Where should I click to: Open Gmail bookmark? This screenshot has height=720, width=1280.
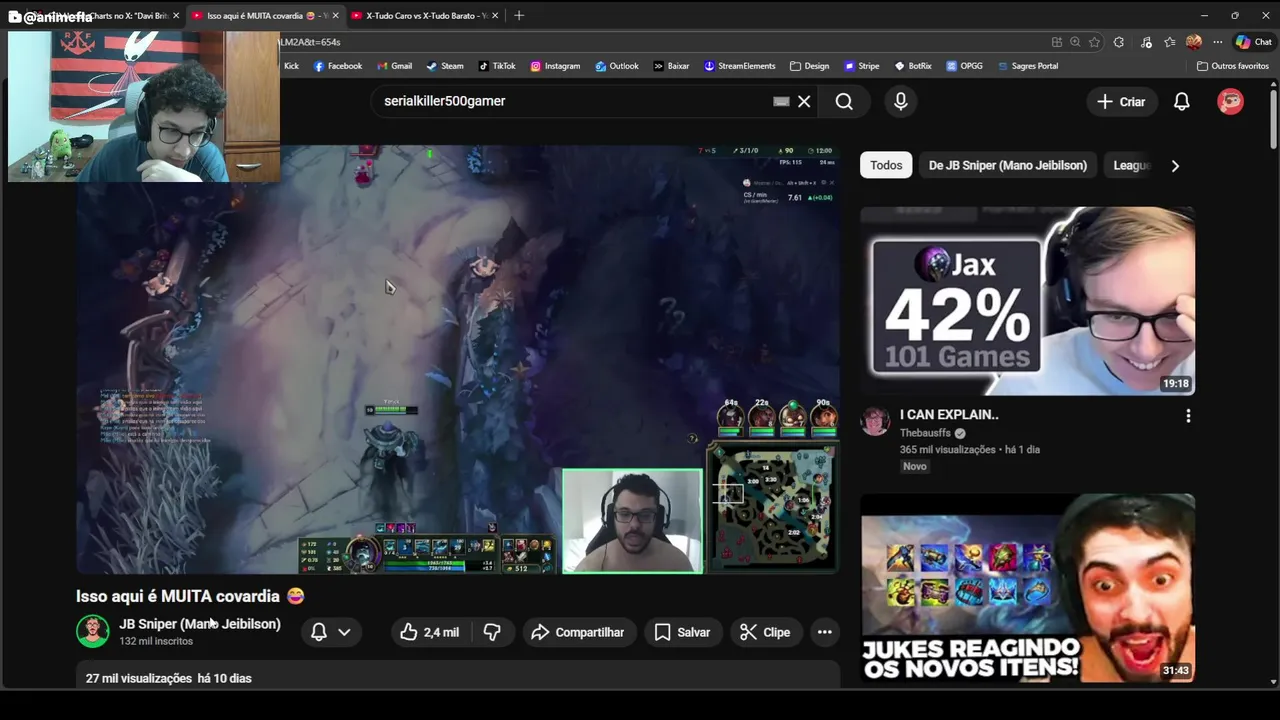[x=394, y=66]
